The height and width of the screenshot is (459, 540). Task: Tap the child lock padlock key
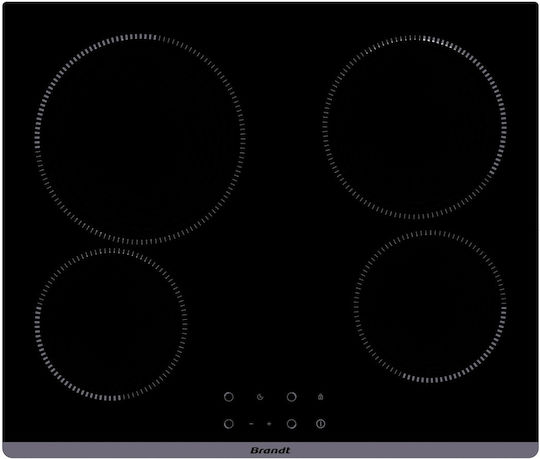click(x=321, y=397)
